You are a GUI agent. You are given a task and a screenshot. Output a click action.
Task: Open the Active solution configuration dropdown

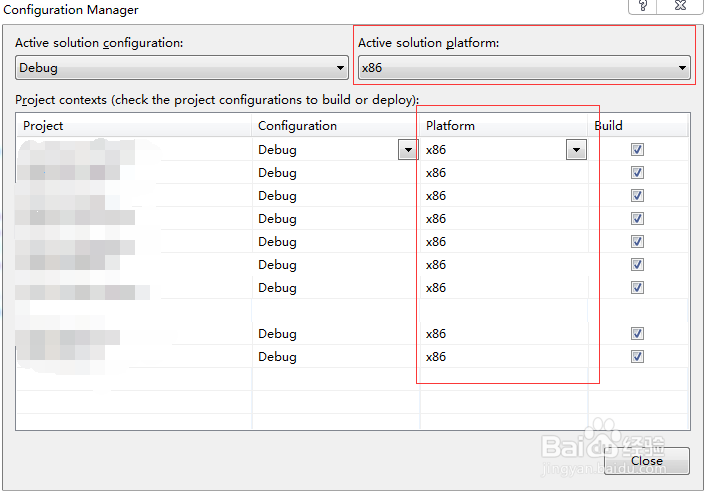tap(182, 68)
